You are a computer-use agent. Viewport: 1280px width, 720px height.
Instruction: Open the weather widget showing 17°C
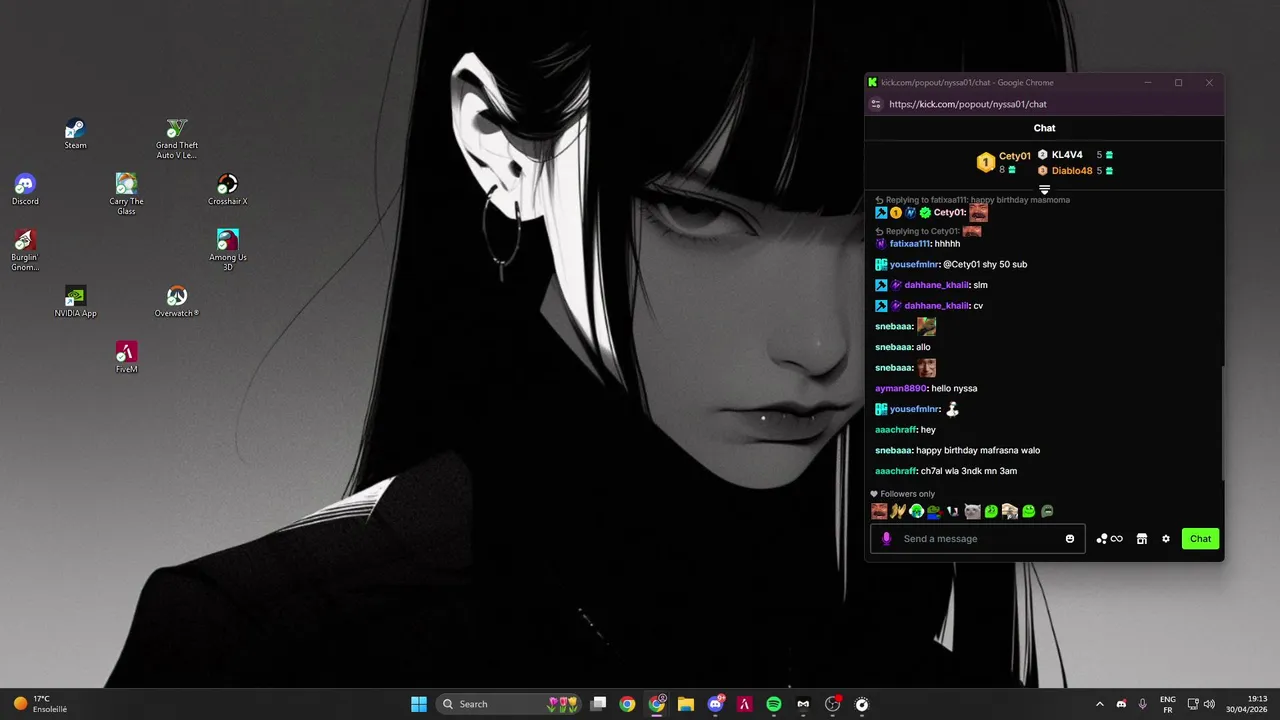click(x=40, y=704)
